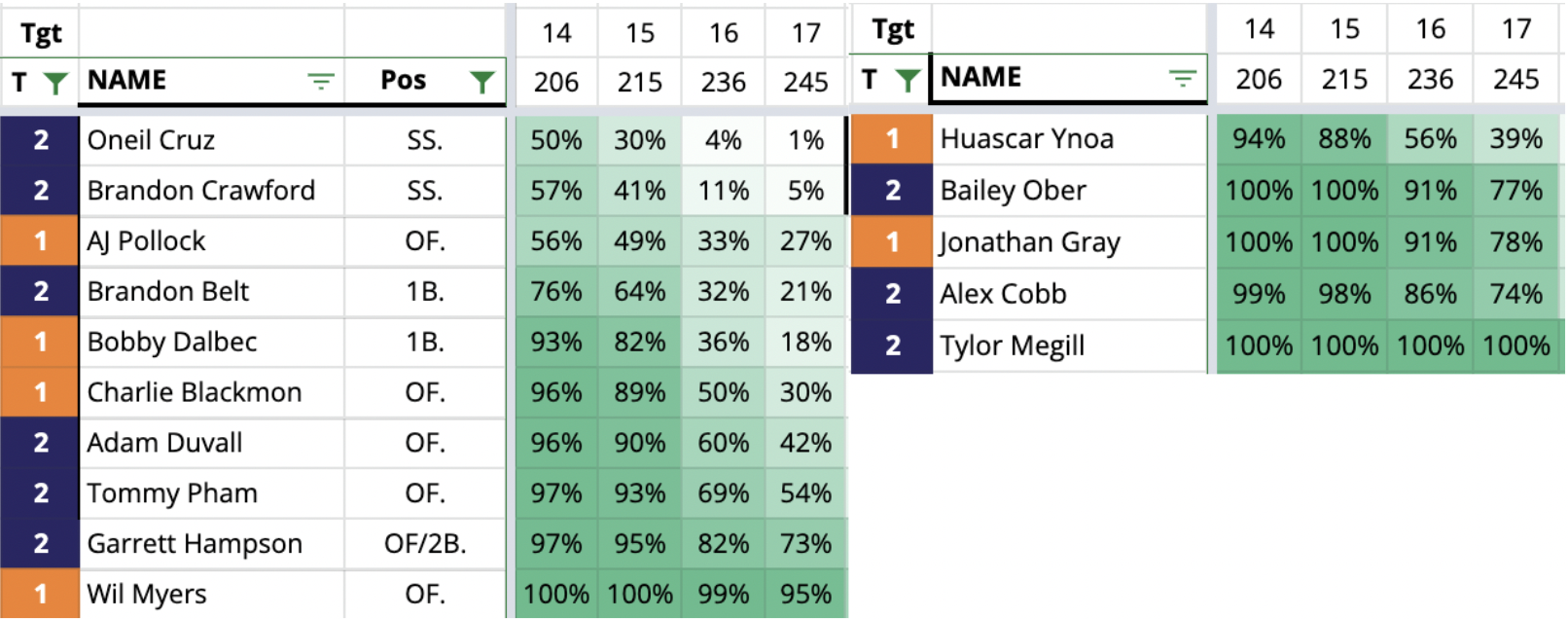Click Bailey Ober's 77% cell
This screenshot has width=1568, height=619.
(x=1516, y=191)
